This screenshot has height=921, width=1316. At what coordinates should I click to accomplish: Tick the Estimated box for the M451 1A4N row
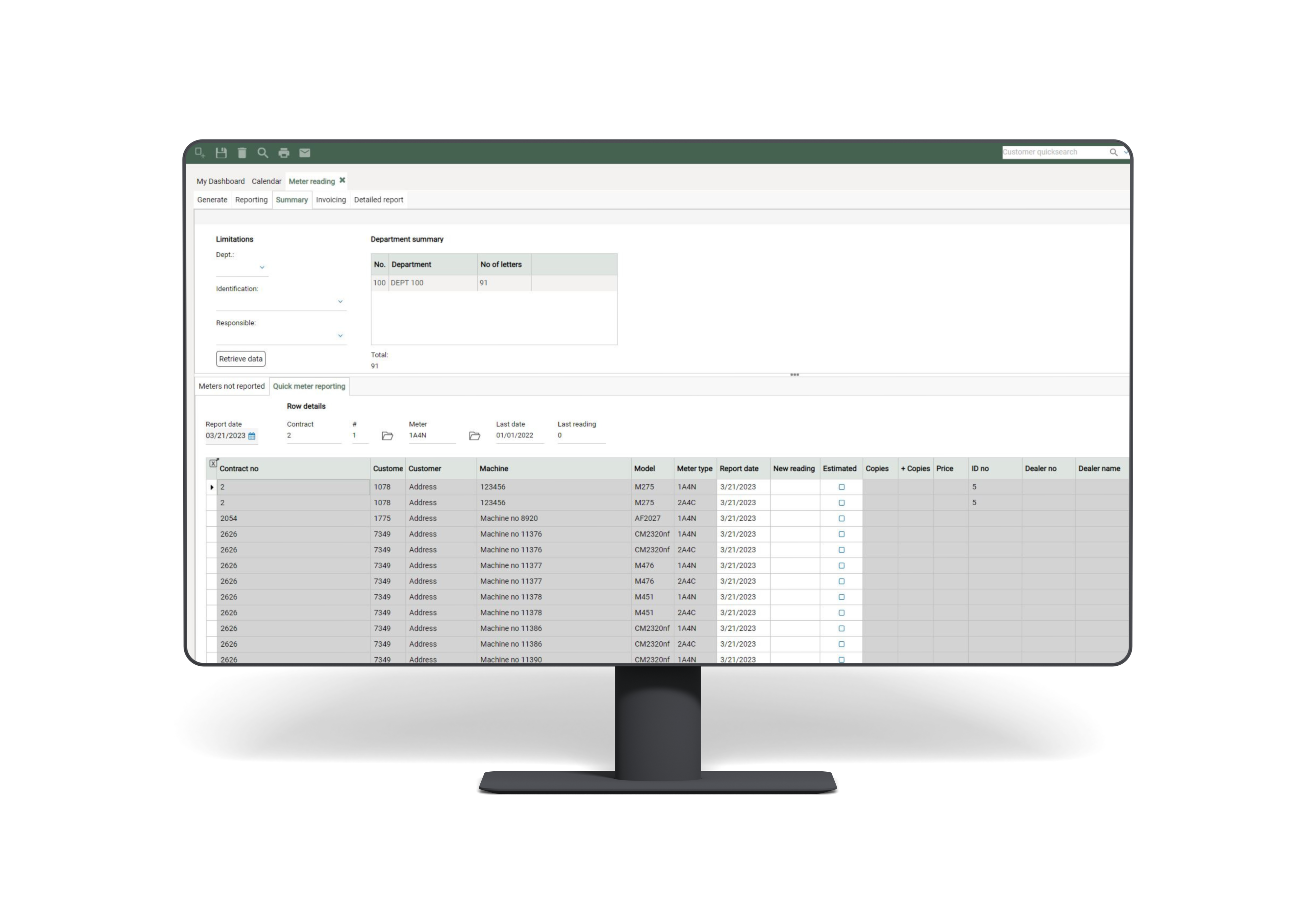(841, 597)
